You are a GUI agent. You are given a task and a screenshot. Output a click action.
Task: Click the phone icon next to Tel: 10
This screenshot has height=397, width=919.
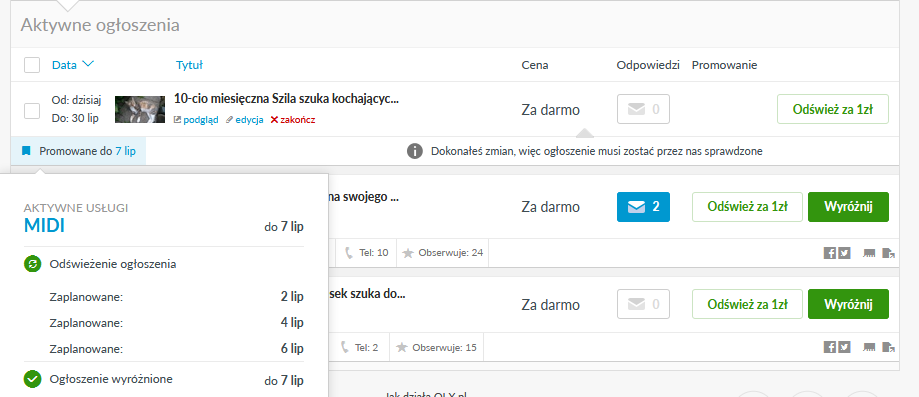point(349,253)
